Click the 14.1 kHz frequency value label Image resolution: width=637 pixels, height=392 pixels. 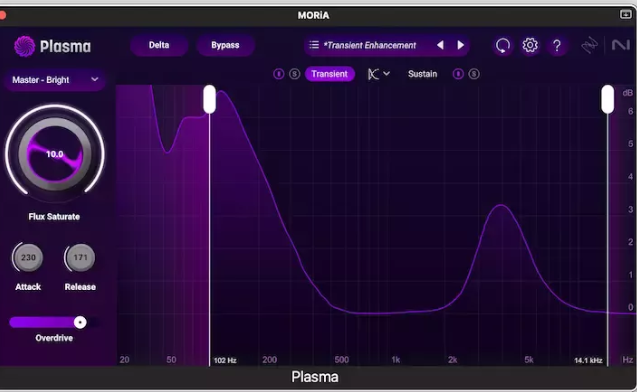tap(588, 360)
